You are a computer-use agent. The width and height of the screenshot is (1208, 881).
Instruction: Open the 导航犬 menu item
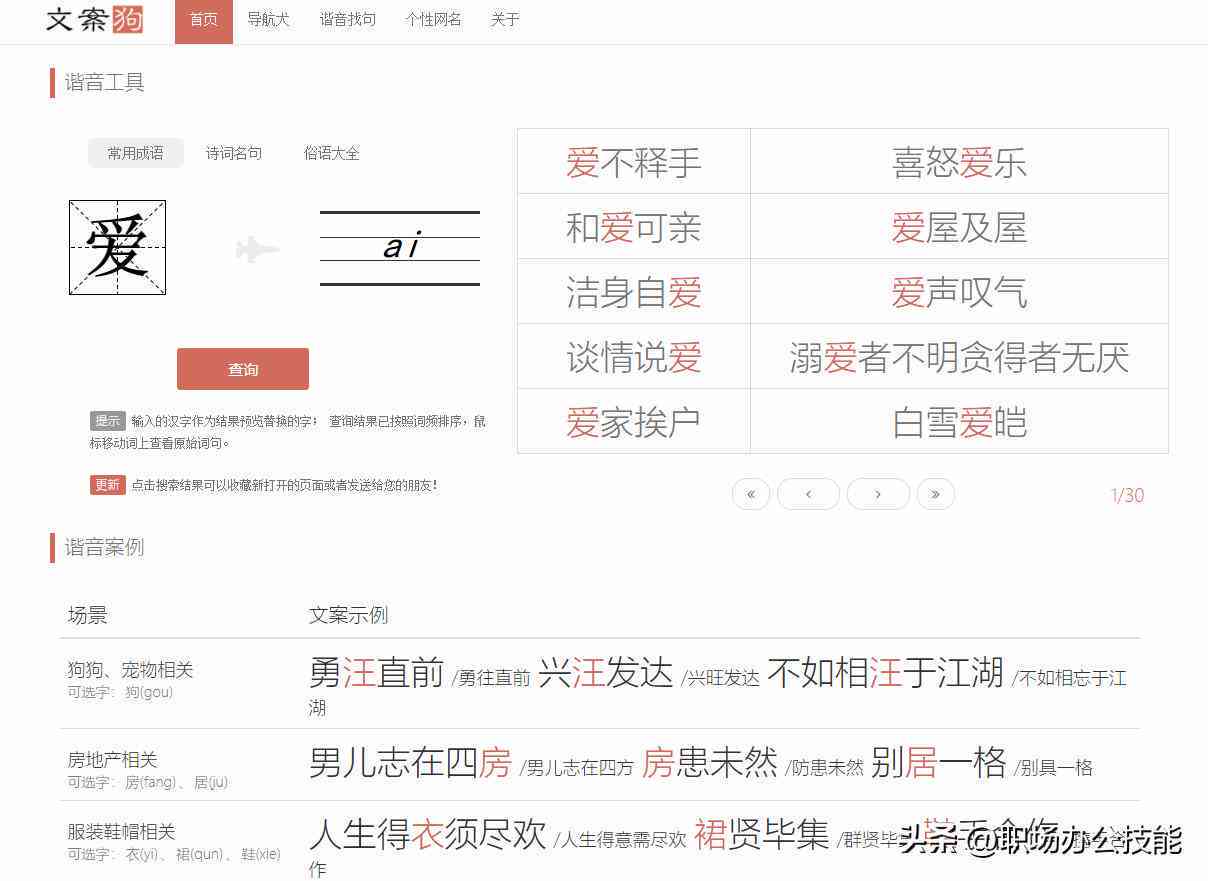(x=268, y=19)
